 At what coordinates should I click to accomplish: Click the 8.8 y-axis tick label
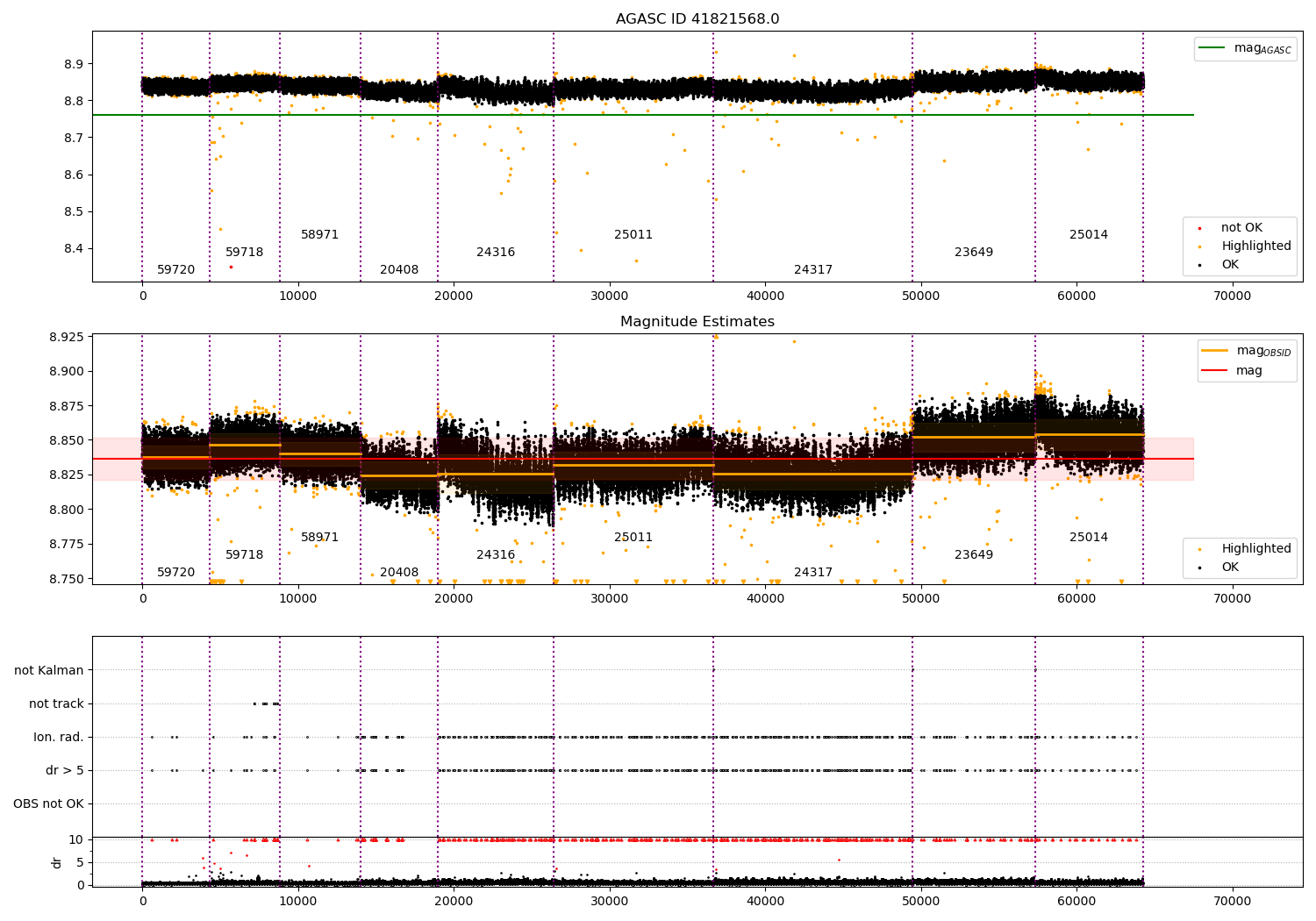click(74, 101)
